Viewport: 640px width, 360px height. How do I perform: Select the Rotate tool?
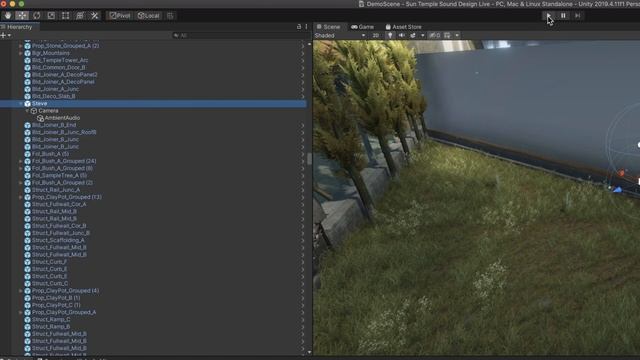click(37, 16)
